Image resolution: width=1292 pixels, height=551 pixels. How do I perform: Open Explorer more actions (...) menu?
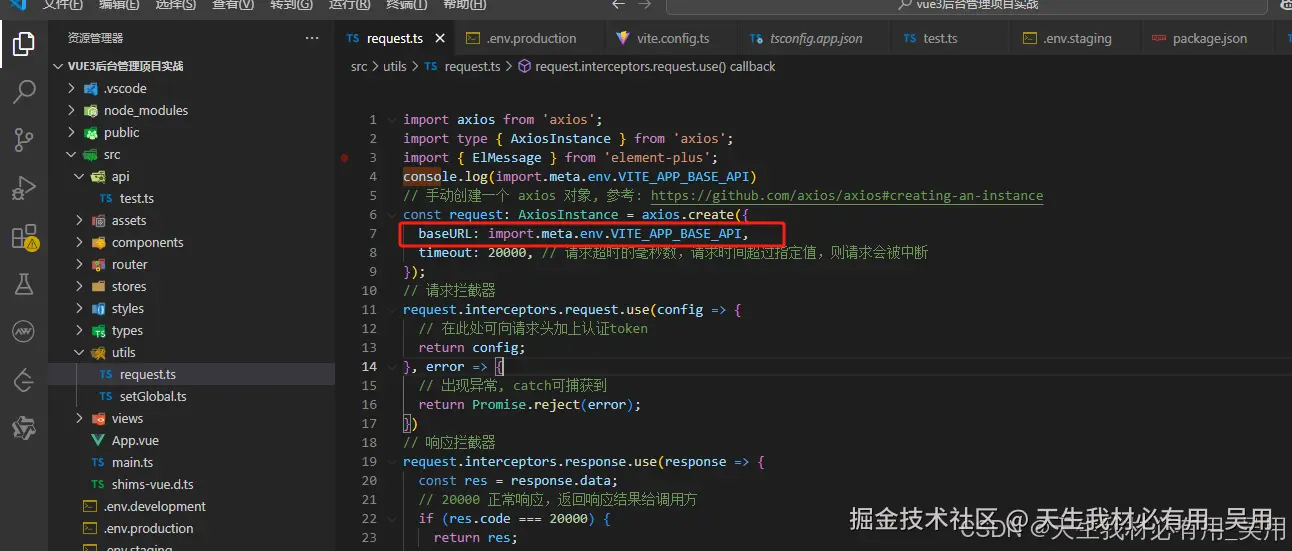click(312, 38)
